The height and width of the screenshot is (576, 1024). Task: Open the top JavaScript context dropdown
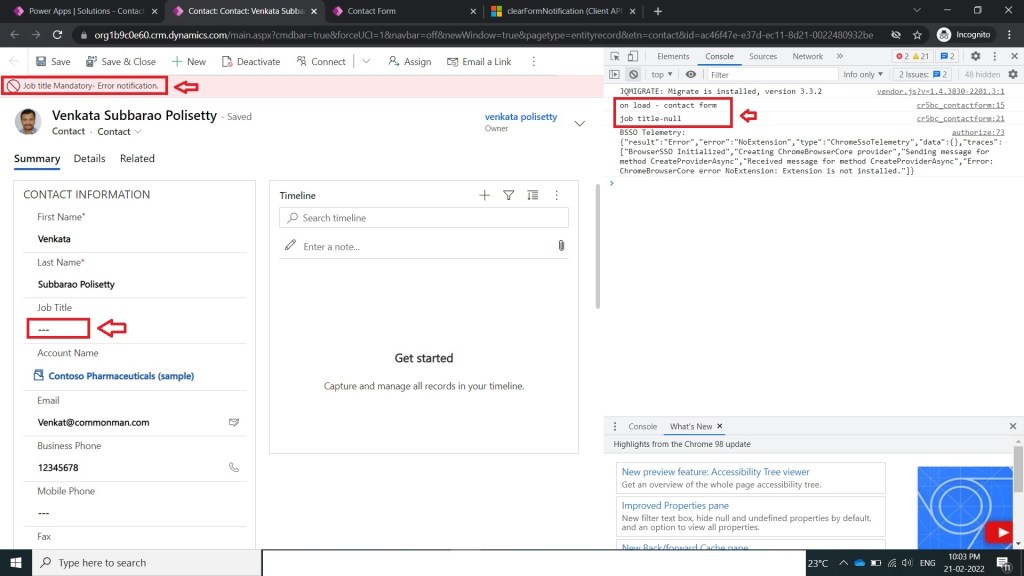click(662, 75)
